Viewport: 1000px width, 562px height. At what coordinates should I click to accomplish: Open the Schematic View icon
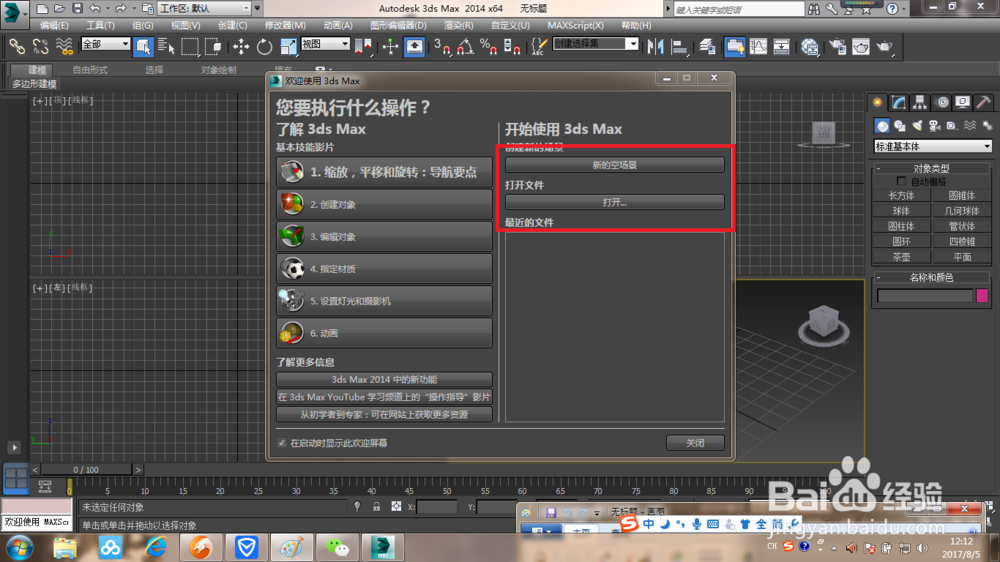(782, 47)
